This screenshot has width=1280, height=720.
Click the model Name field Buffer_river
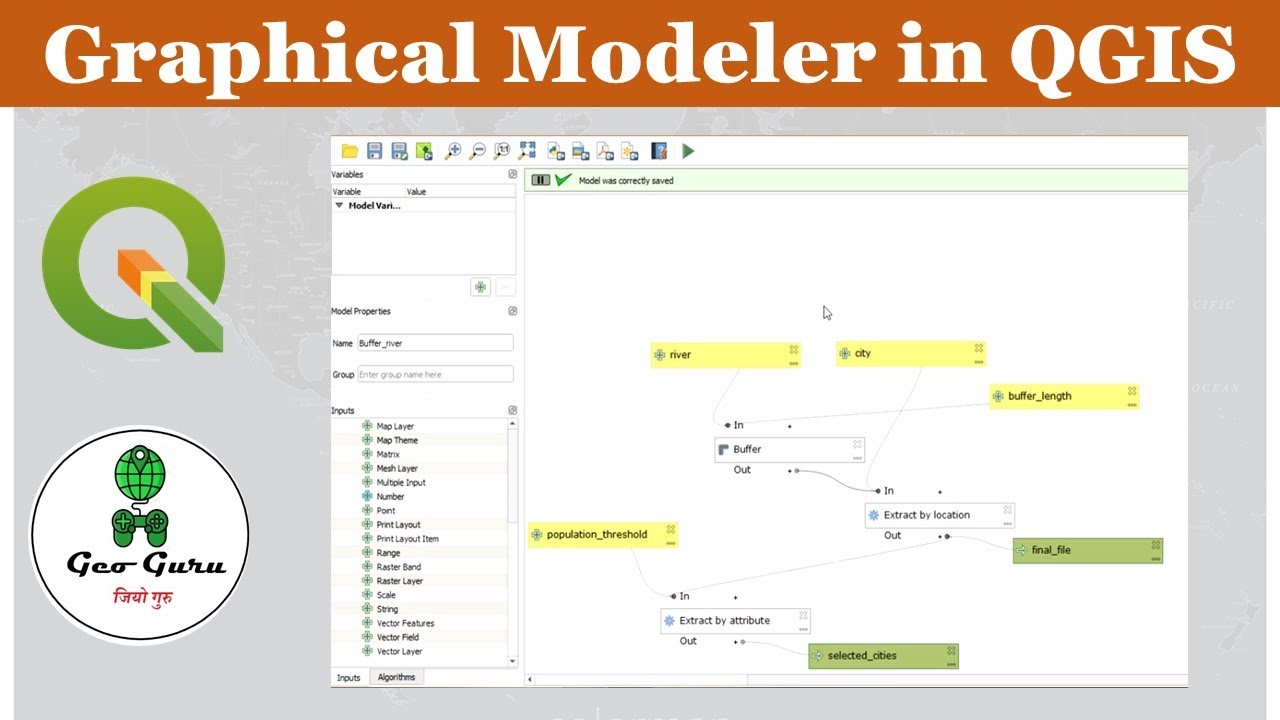(x=435, y=343)
